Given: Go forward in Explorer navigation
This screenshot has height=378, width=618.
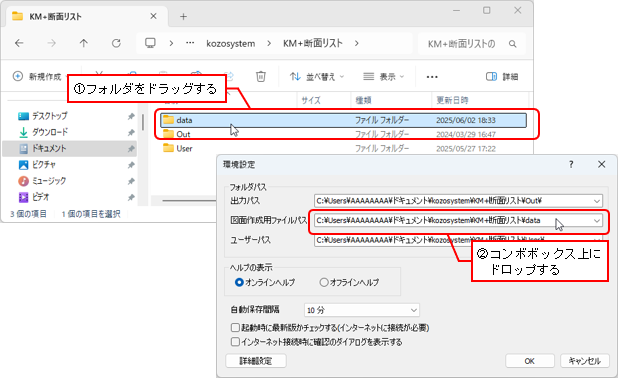Looking at the screenshot, I should point(51,43).
